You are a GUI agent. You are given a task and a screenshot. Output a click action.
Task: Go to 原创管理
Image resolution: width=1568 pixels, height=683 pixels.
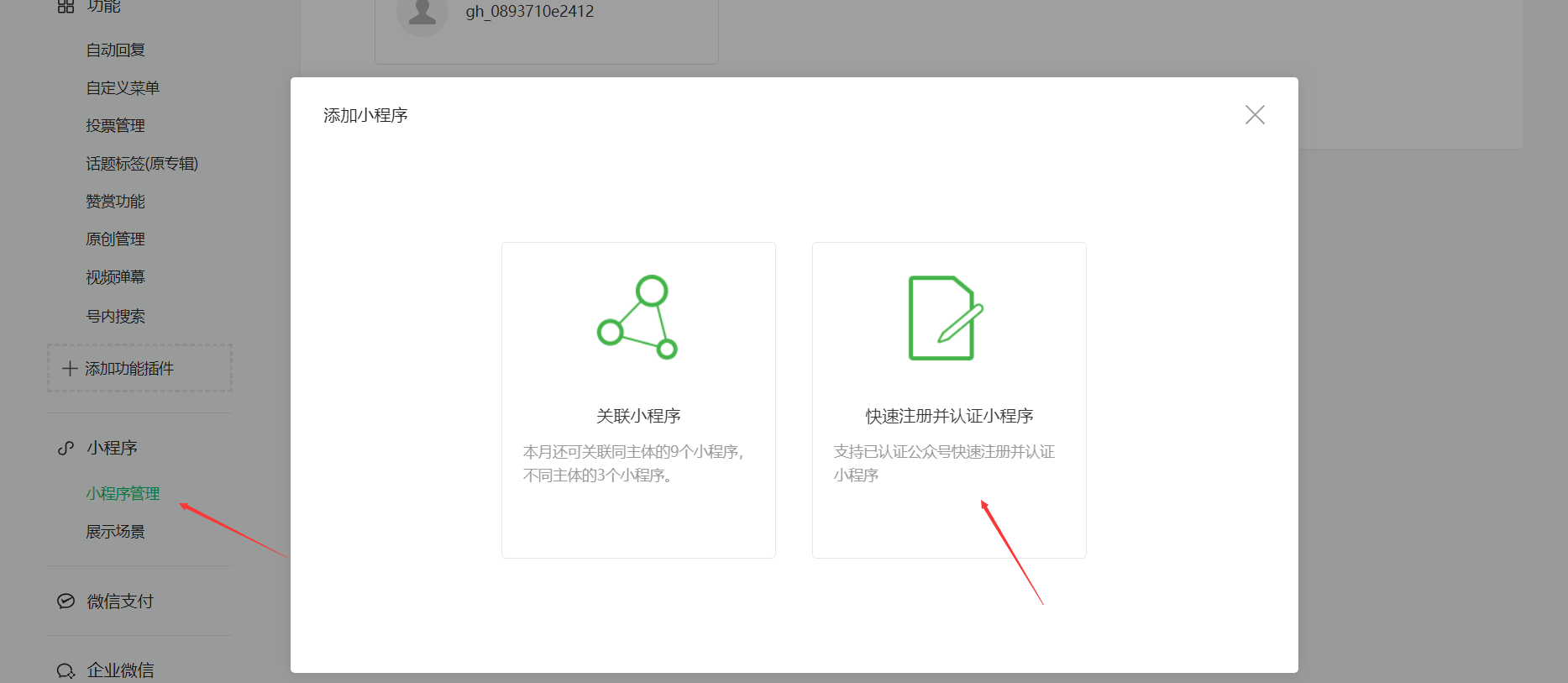click(x=115, y=239)
